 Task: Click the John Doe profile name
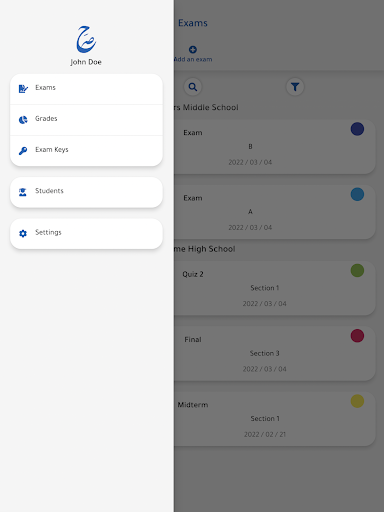(x=86, y=62)
